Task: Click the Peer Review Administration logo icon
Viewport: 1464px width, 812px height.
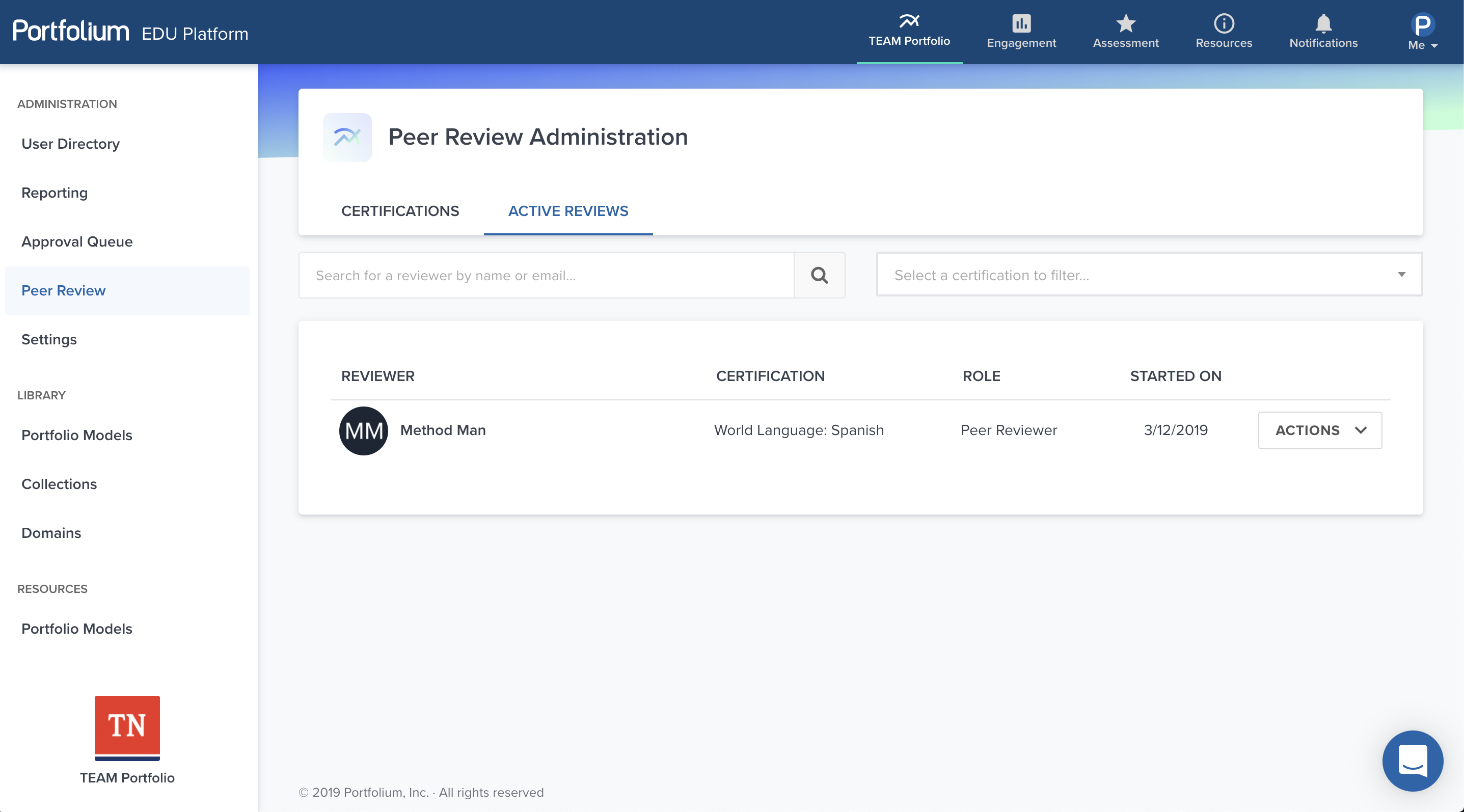Action: click(347, 137)
